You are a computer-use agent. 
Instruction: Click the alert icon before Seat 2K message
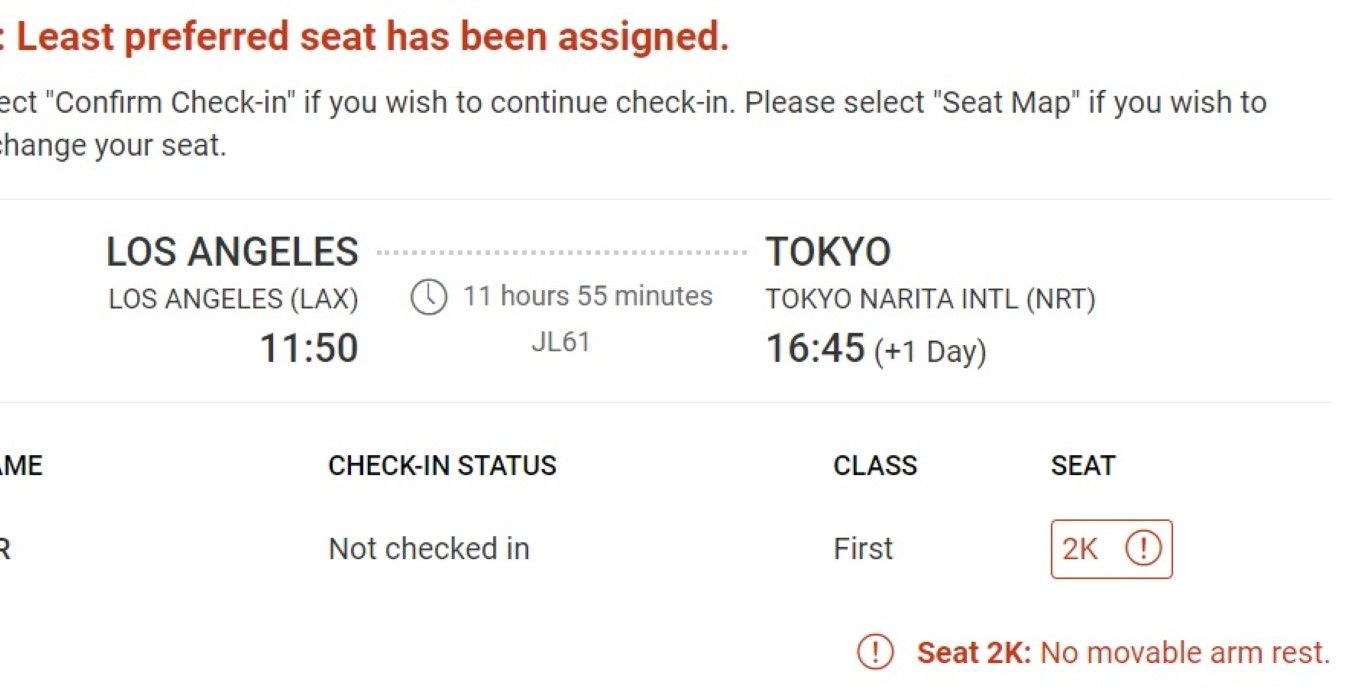(x=874, y=652)
